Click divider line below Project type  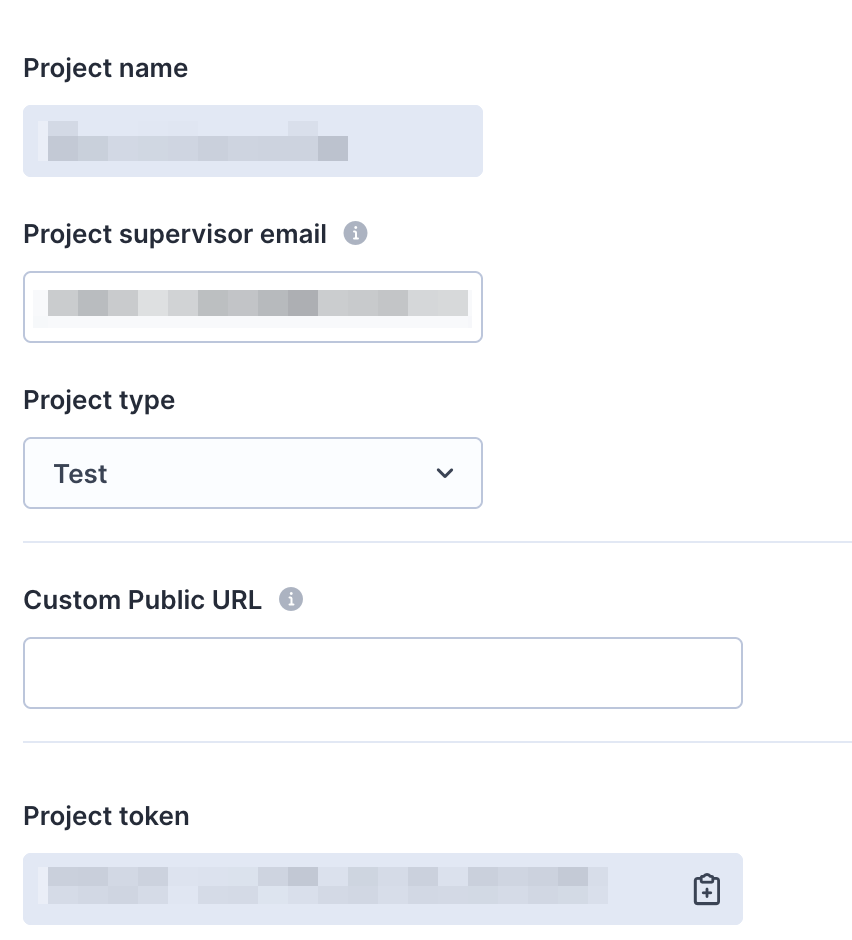click(437, 542)
